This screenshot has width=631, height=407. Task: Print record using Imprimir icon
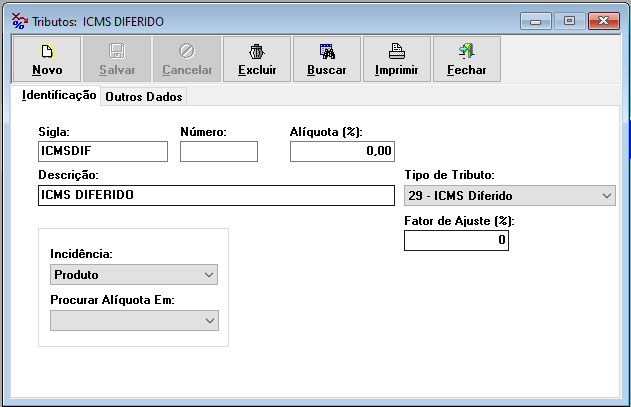396,52
